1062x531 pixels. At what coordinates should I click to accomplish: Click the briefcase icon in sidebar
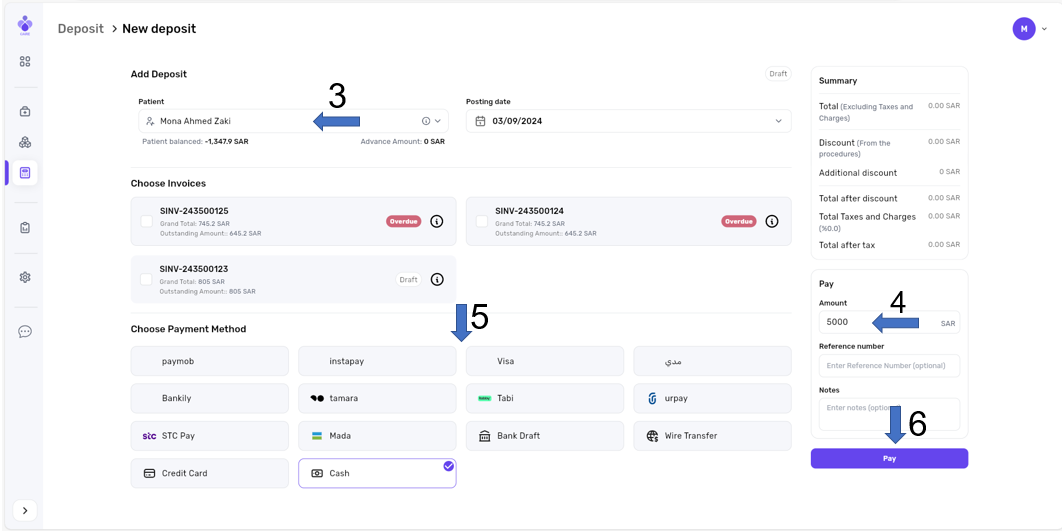pos(25,111)
